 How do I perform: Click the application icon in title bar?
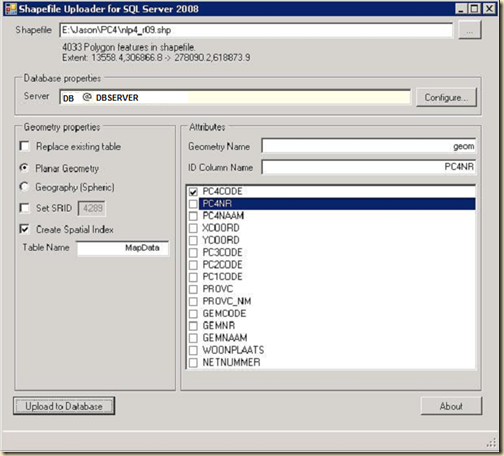point(11,9)
